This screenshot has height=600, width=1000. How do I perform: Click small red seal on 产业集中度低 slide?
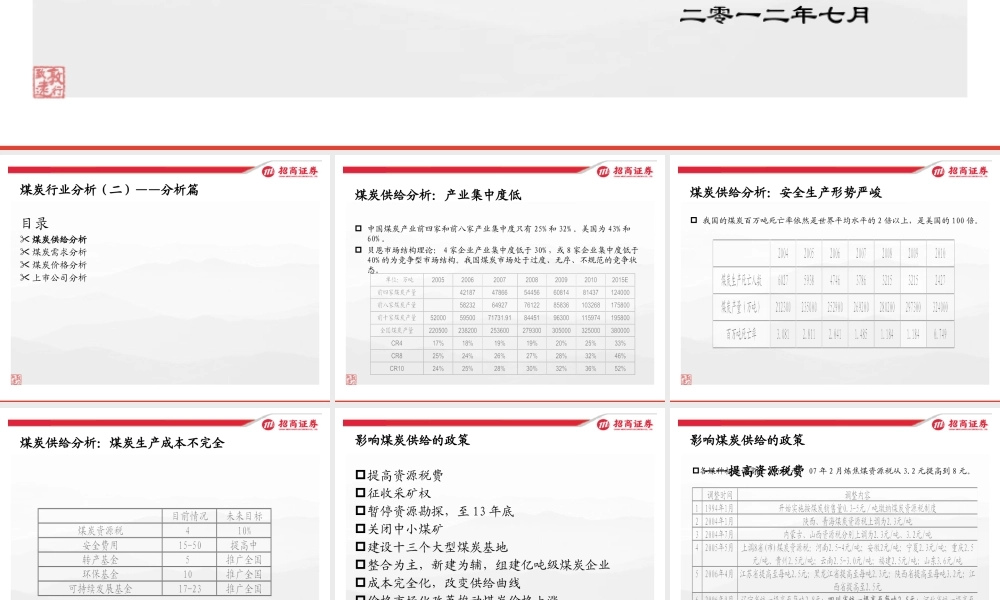(x=351, y=379)
